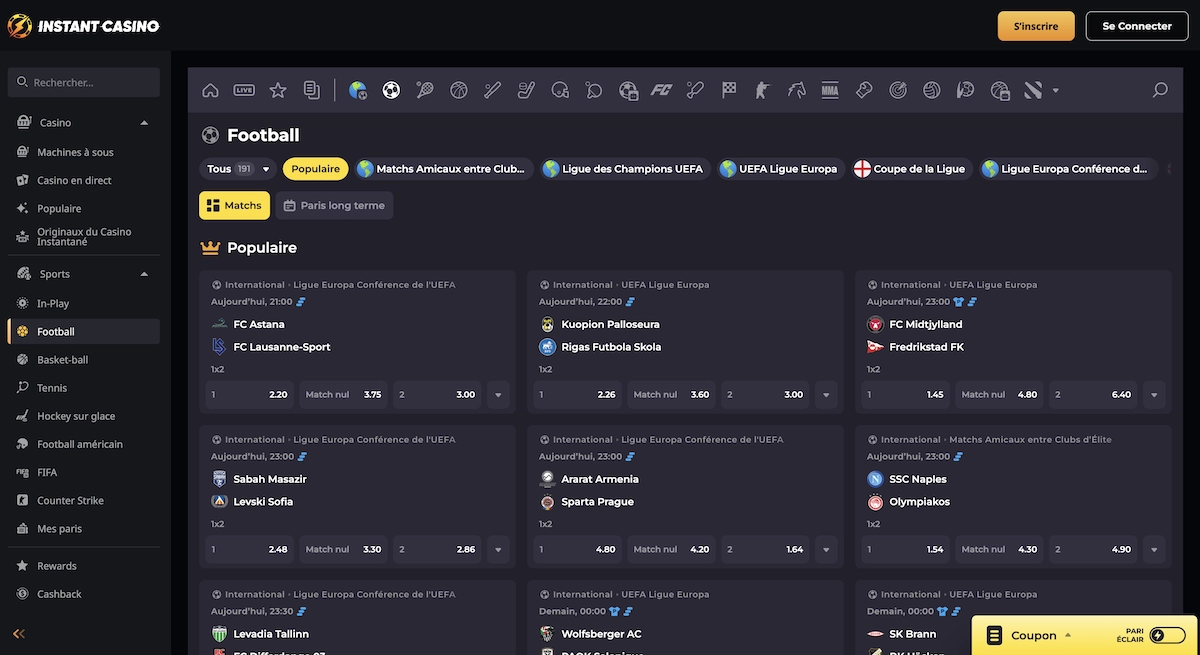The height and width of the screenshot is (655, 1200).
Task: Click inside the Rechercher search field
Action: 83,81
